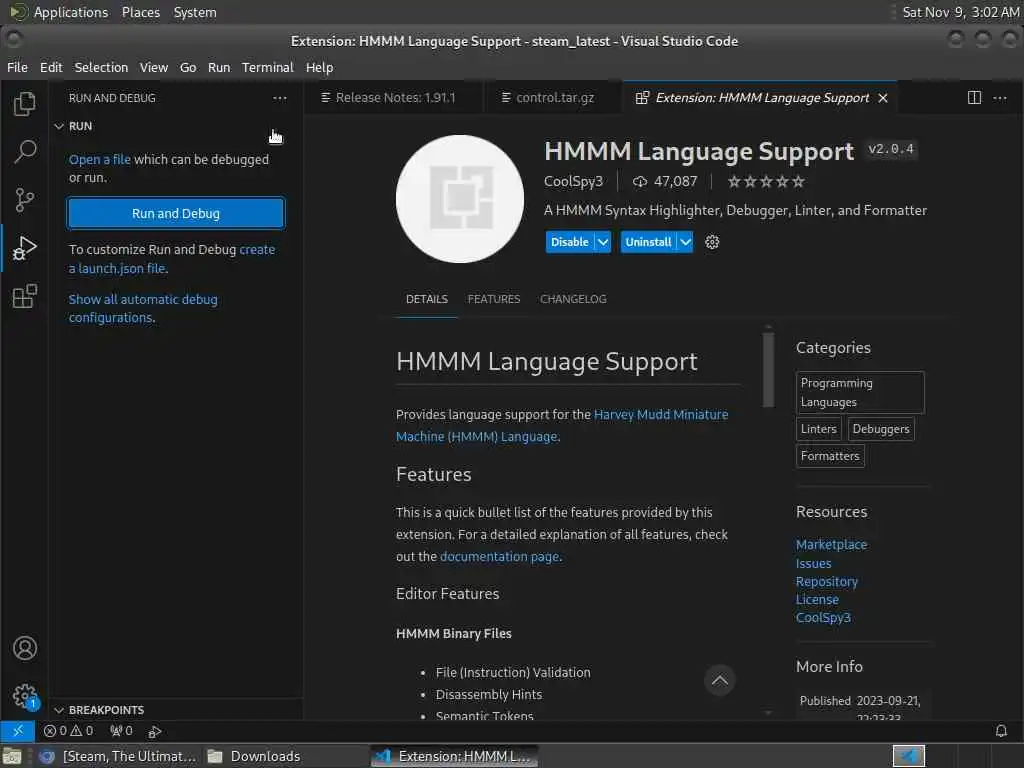This screenshot has width=1024, height=768.
Task: Open the Accounts icon in activity bar
Action: point(24,648)
